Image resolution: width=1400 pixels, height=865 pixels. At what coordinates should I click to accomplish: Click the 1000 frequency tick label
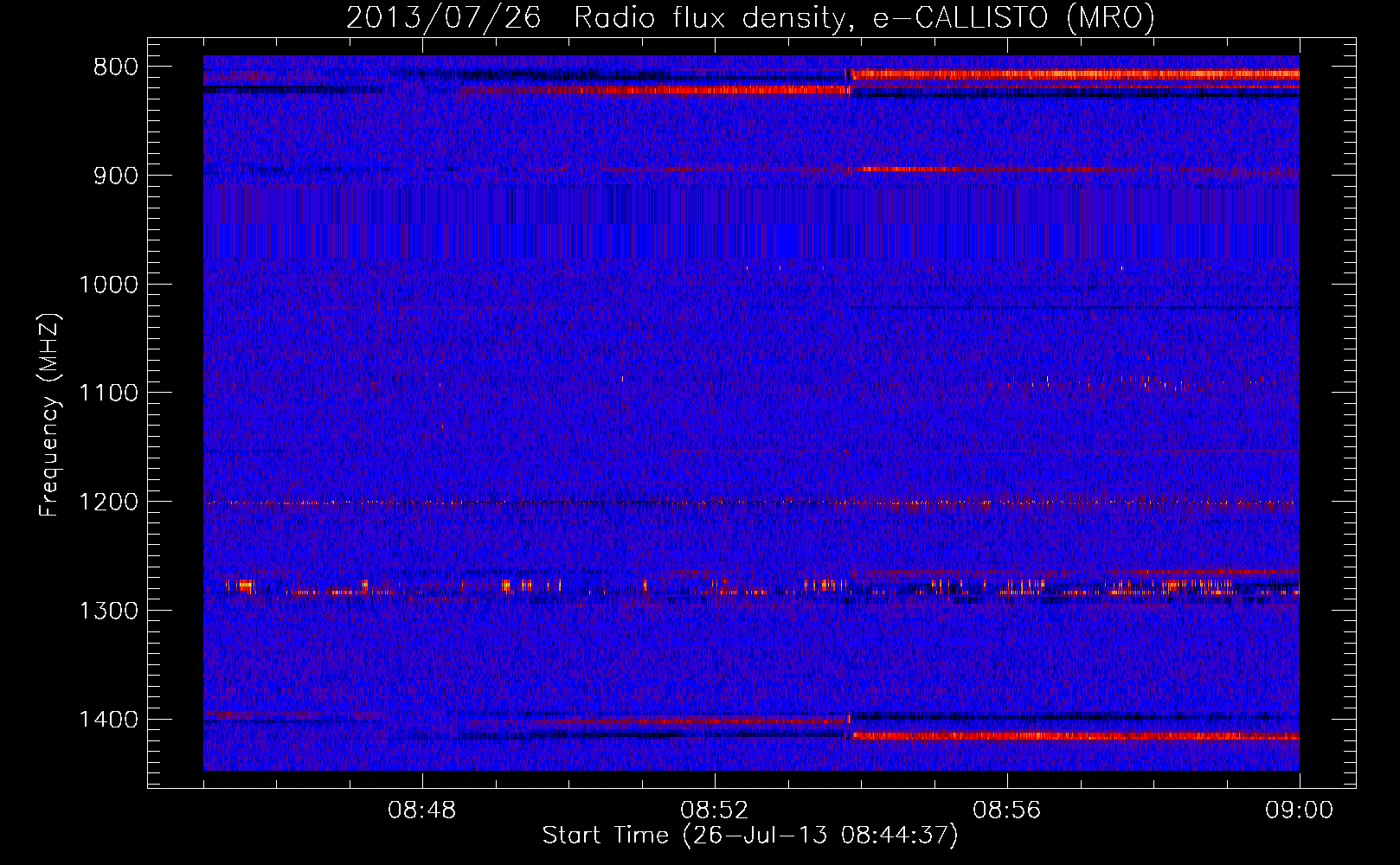(108, 285)
